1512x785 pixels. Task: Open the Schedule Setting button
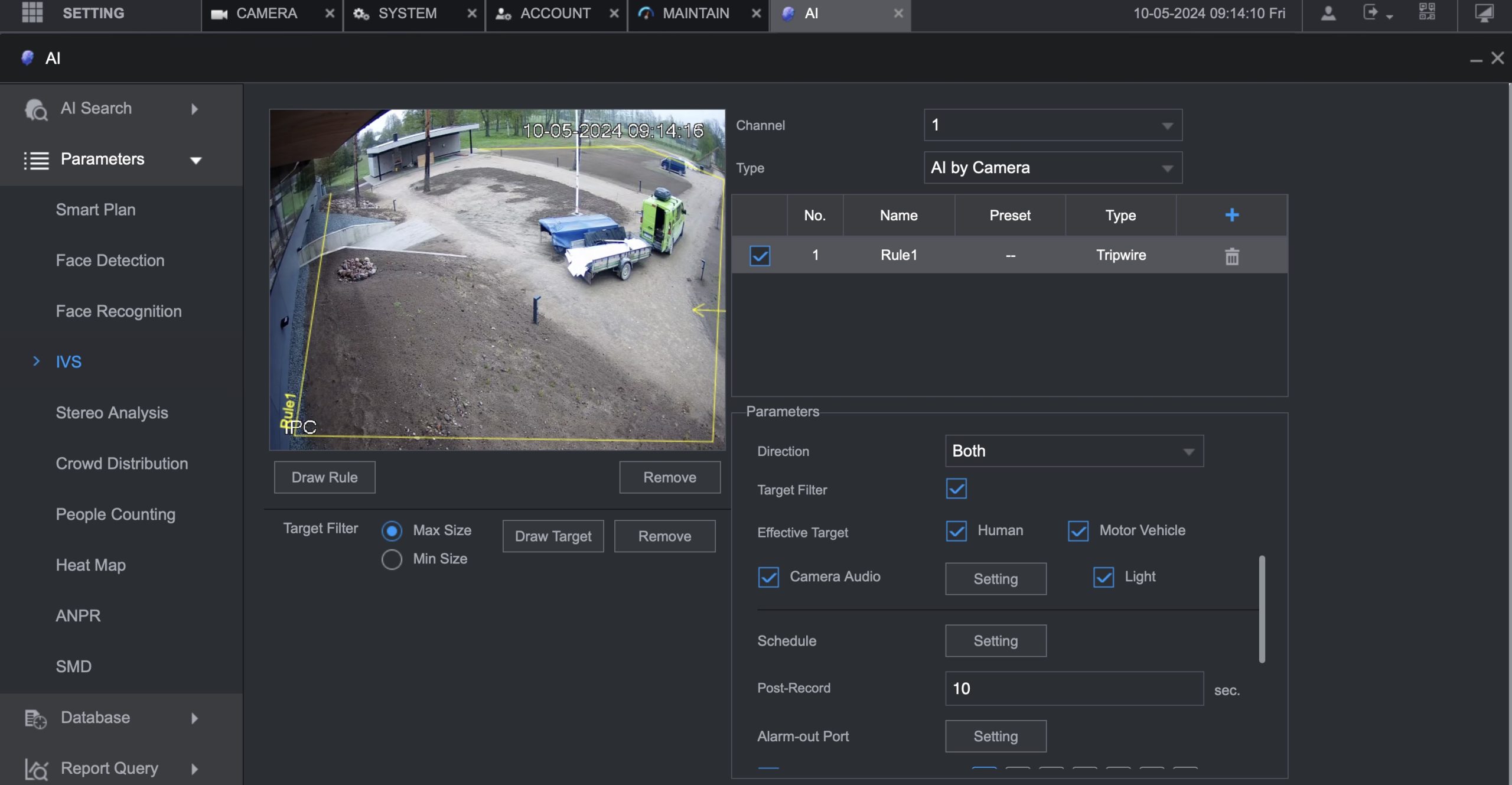[x=995, y=641]
